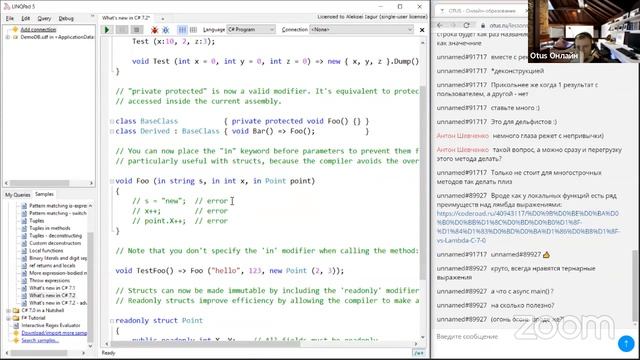Open the Tuples - deconstructing sample

click(56, 236)
